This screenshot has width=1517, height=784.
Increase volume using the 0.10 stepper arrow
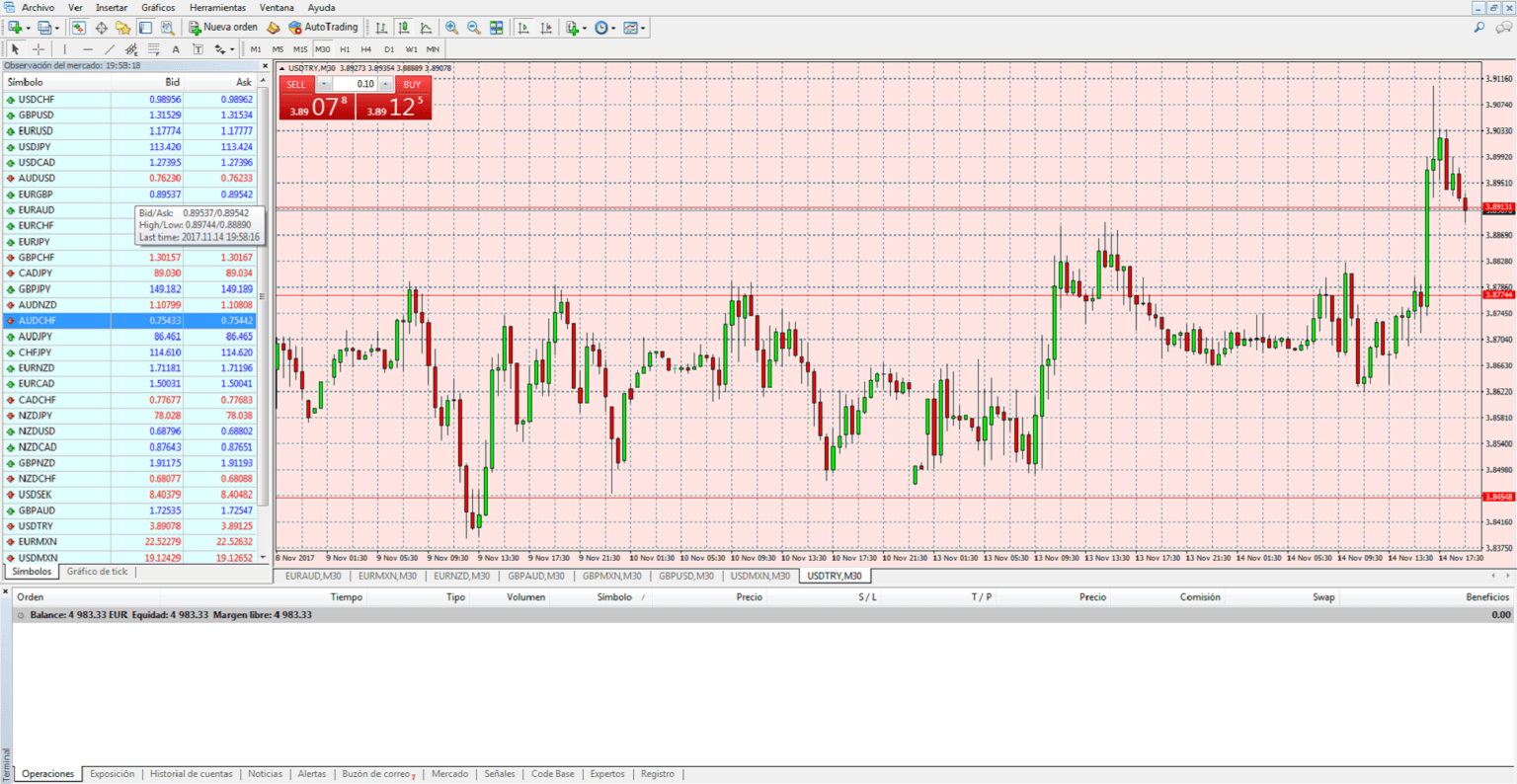[385, 84]
